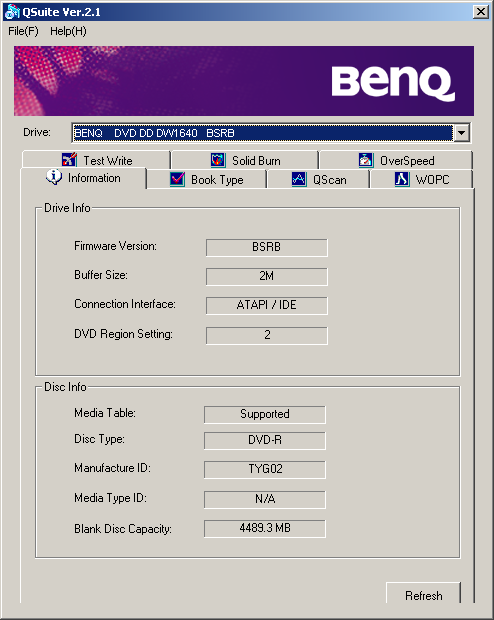The width and height of the screenshot is (494, 620).
Task: Click the Book Type checkmark icon
Action: point(177,180)
